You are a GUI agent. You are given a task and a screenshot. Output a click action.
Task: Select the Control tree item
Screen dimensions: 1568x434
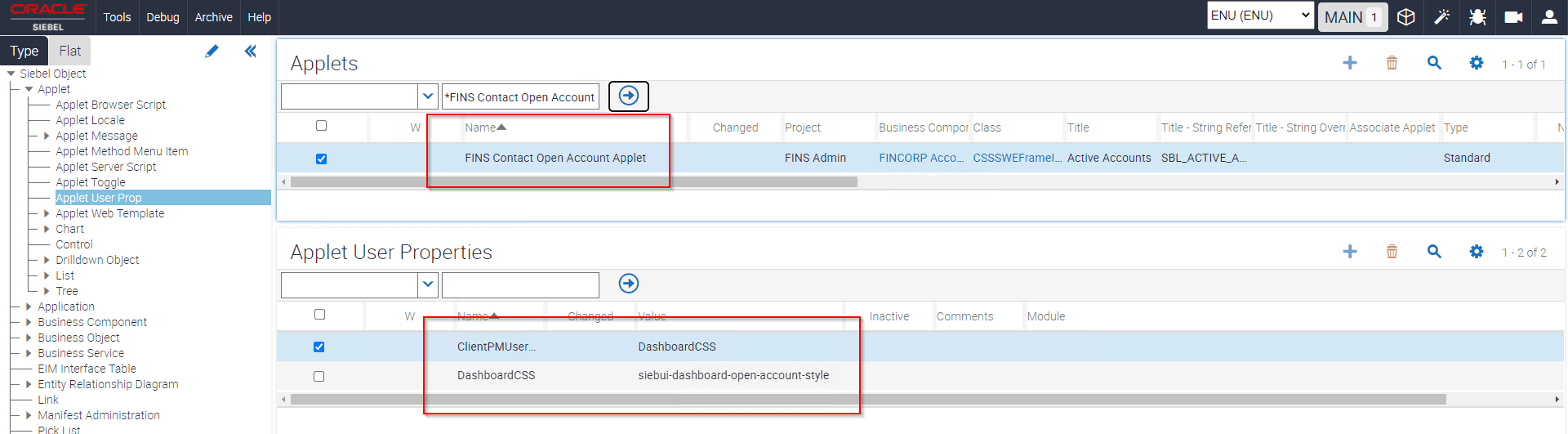74,244
